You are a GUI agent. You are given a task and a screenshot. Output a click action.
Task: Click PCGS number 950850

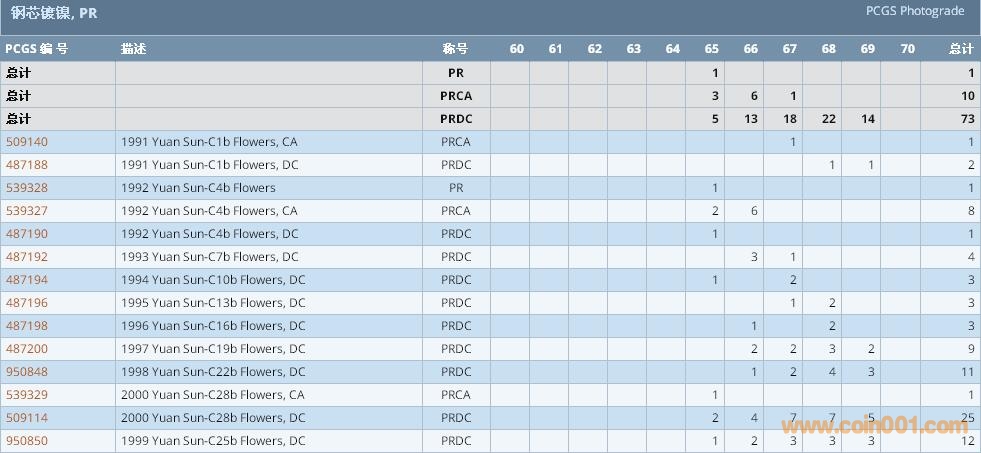[x=27, y=441]
